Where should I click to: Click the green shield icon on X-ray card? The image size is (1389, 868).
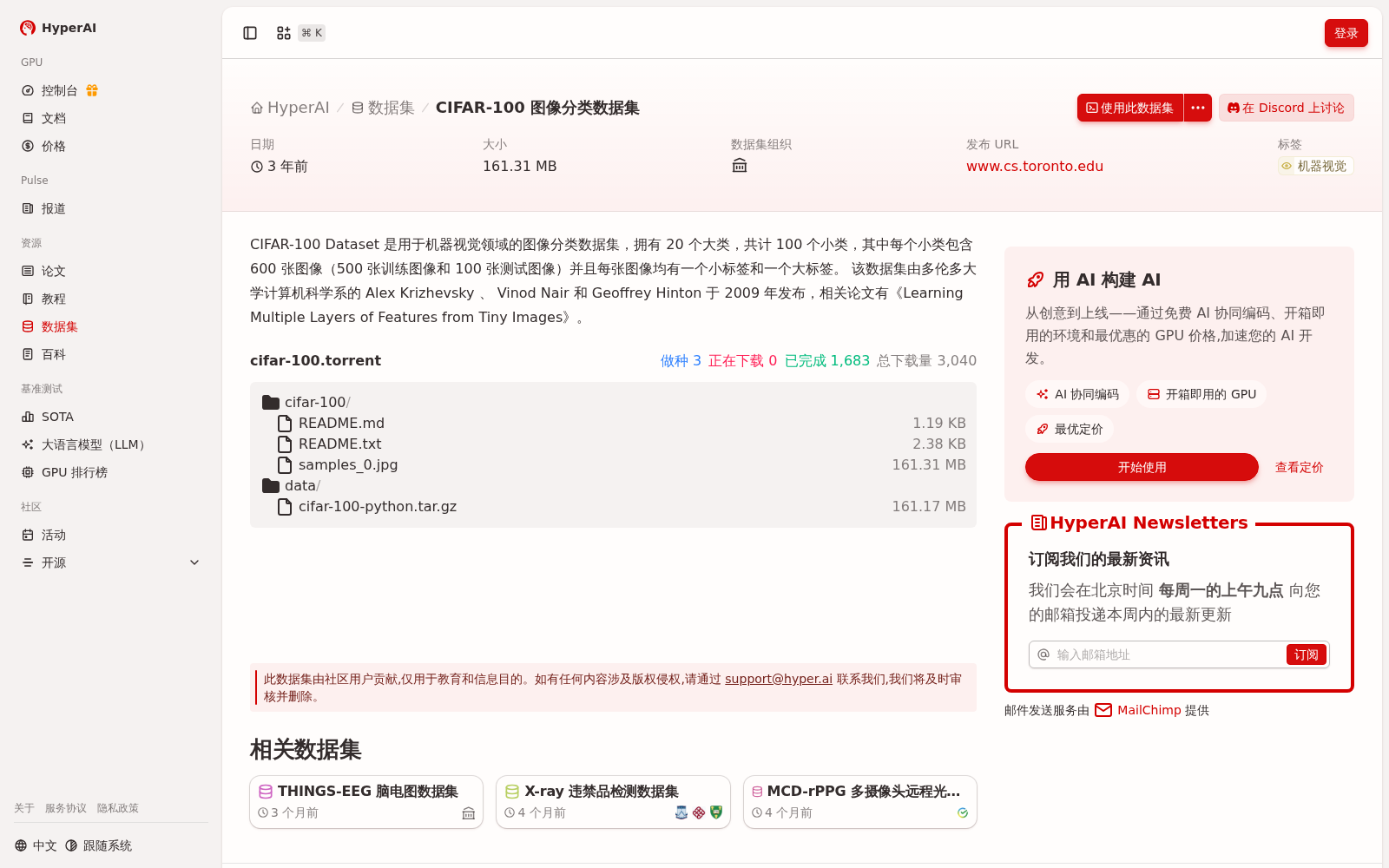[716, 812]
